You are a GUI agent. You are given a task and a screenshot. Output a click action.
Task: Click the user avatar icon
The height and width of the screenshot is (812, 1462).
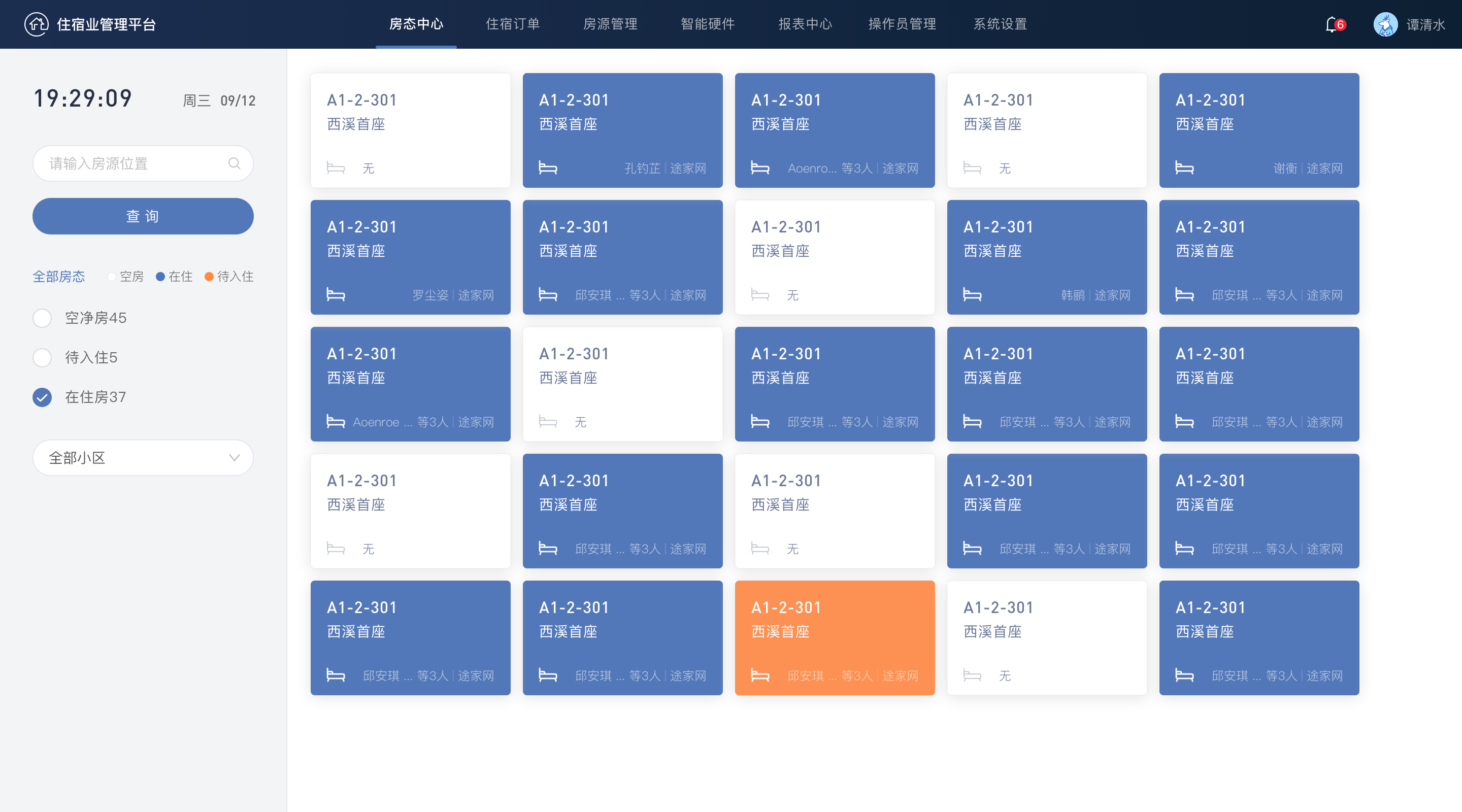point(1385,24)
